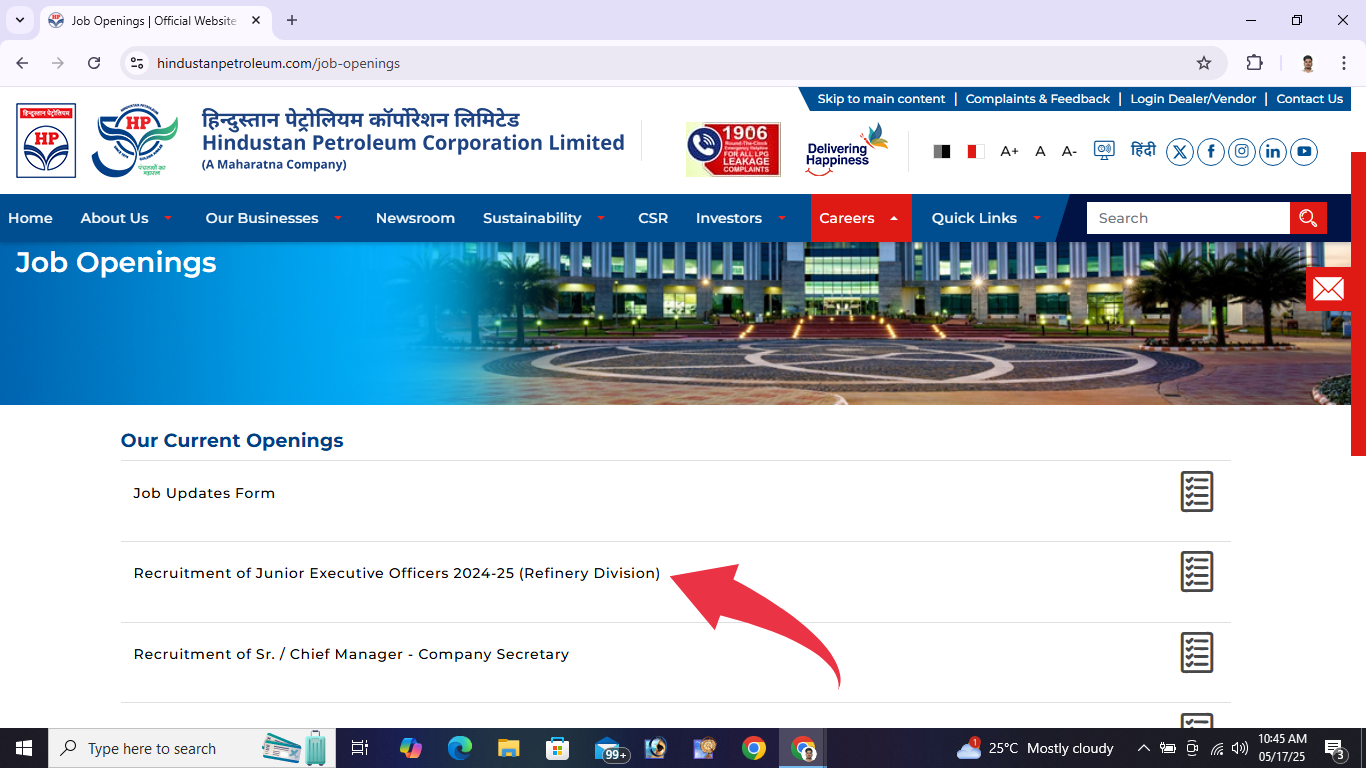Increase font size with A+
The height and width of the screenshot is (768, 1366).
tap(1009, 151)
